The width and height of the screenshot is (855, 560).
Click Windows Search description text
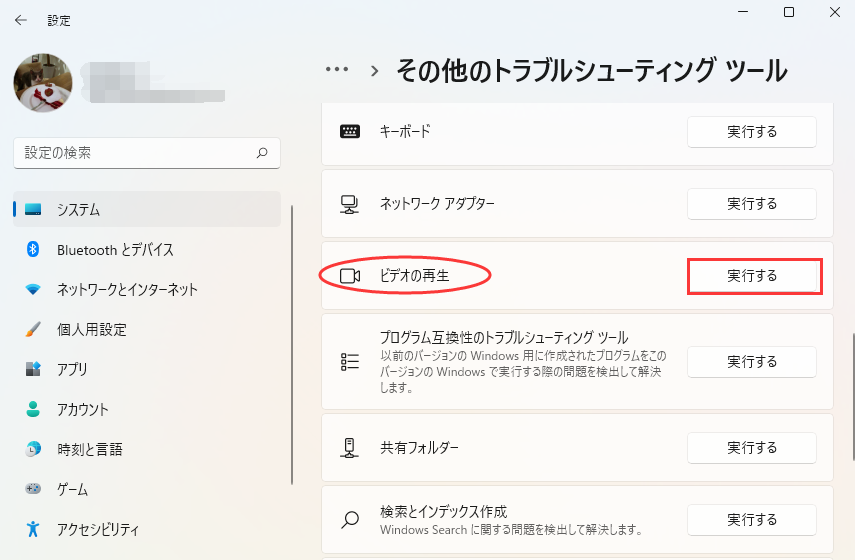pos(511,529)
